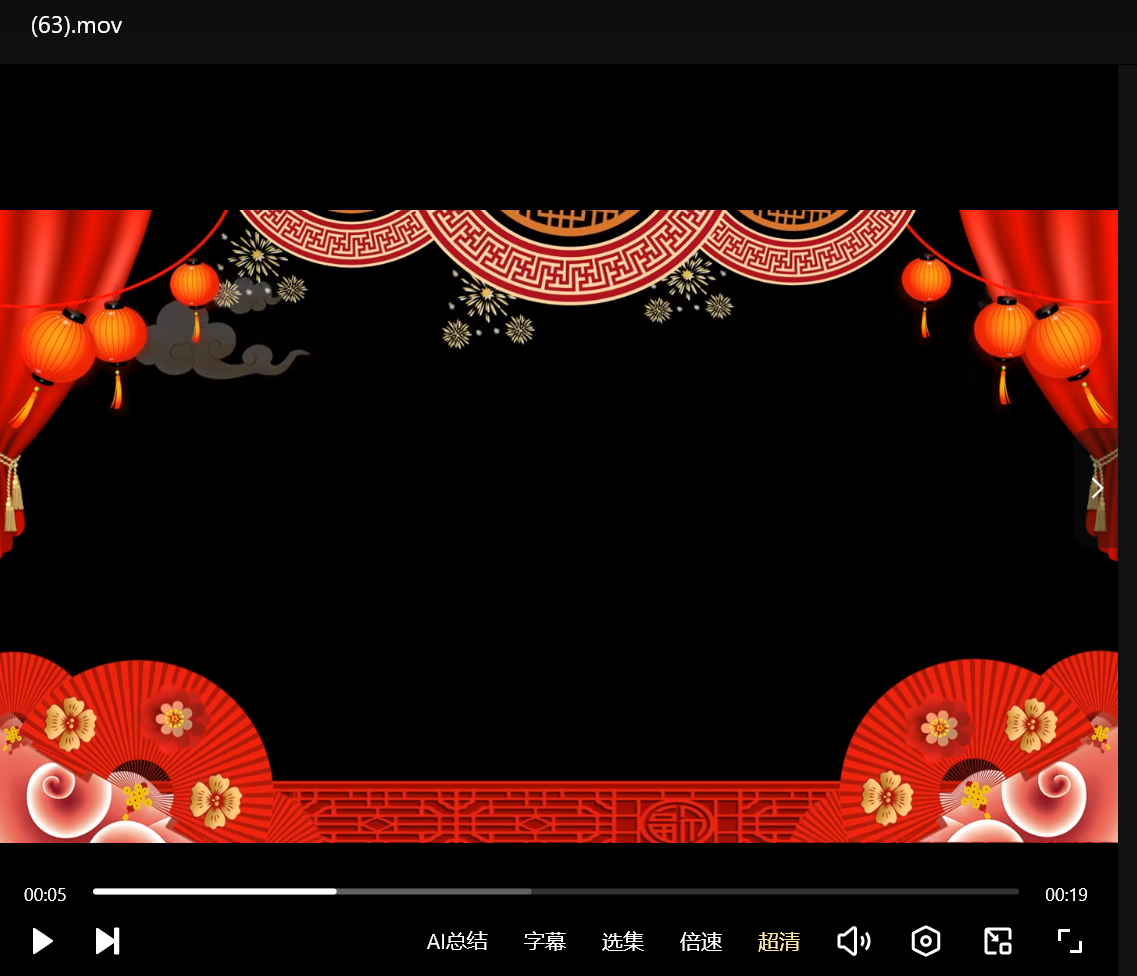The height and width of the screenshot is (976, 1137).
Task: Toggle 字幕 subtitles
Action: (545, 941)
